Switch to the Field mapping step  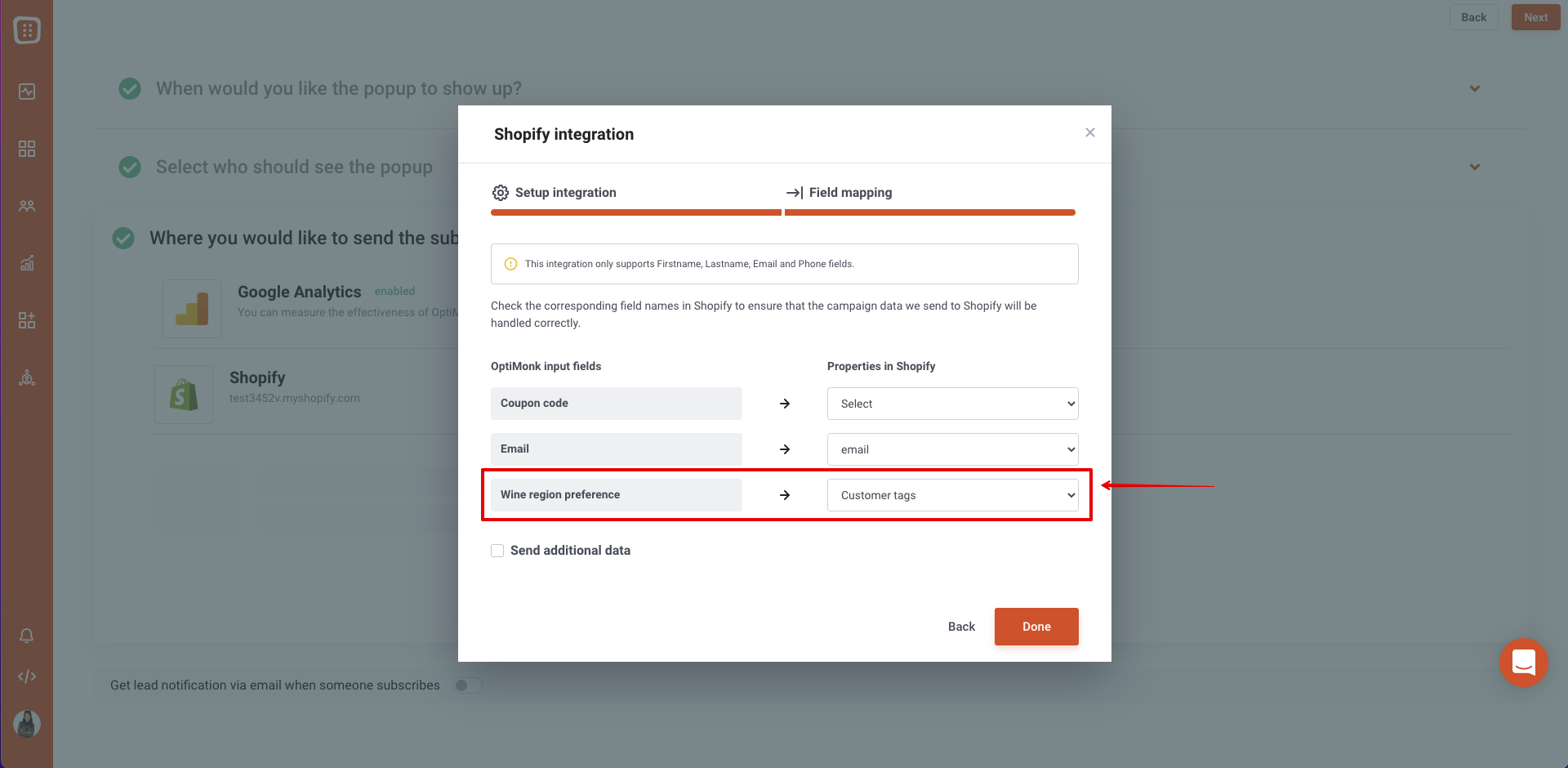[x=839, y=193]
